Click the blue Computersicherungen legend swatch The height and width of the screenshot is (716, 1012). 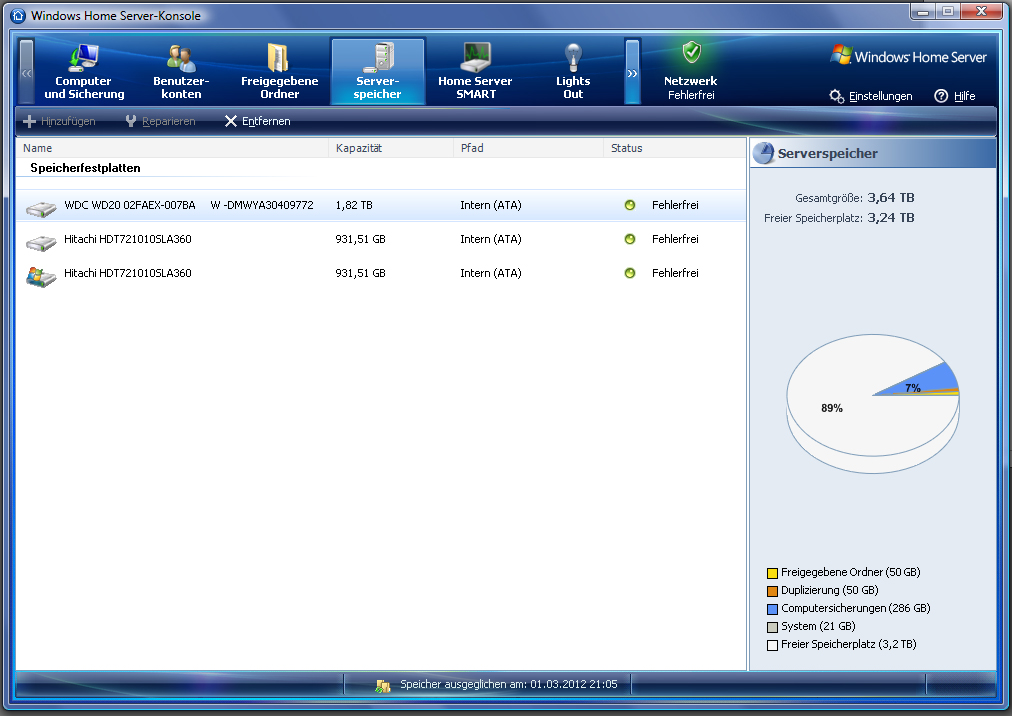772,609
